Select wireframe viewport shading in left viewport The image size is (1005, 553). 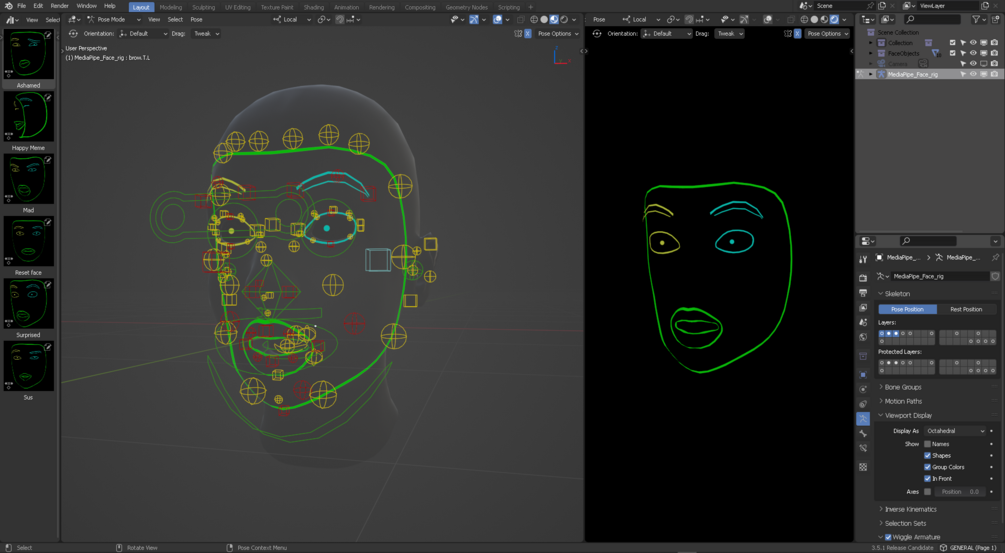point(534,19)
